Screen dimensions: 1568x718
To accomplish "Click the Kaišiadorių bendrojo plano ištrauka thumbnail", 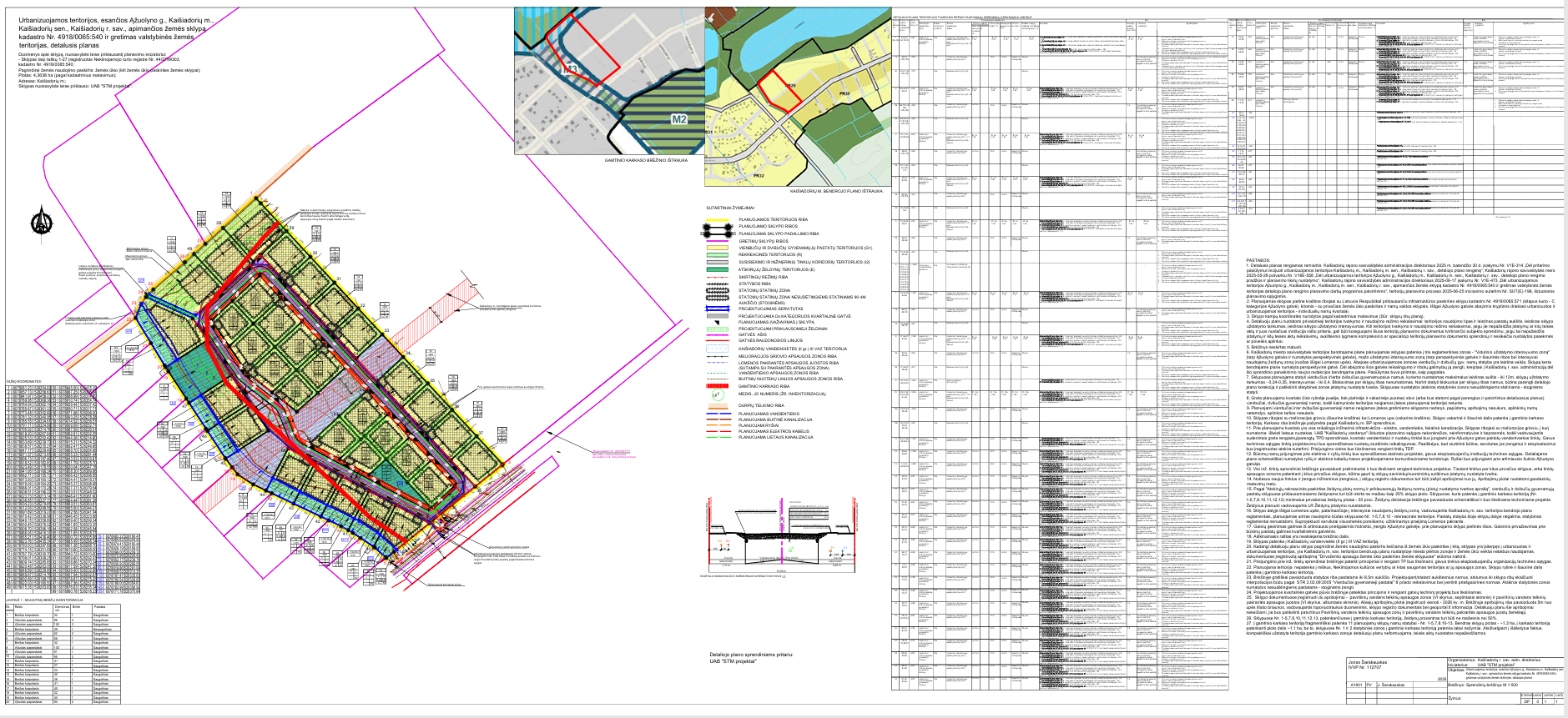I will tap(799, 96).
